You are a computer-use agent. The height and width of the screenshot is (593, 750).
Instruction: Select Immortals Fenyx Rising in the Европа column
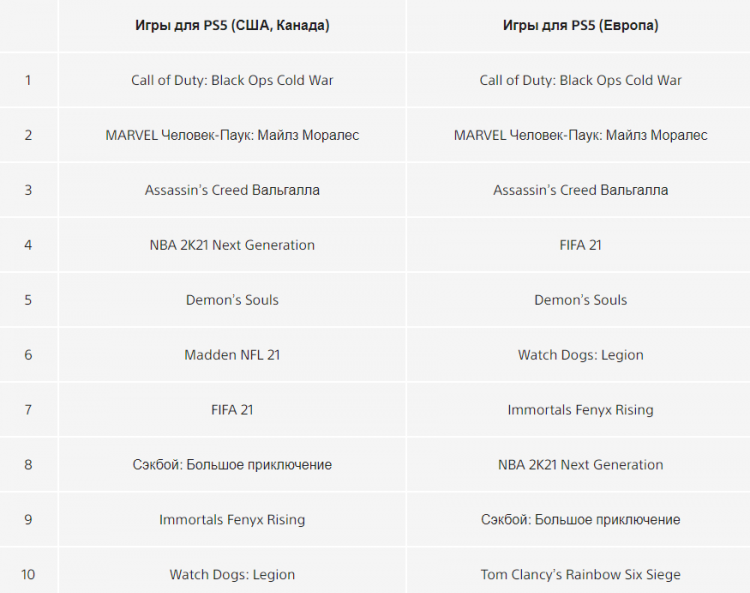pyautogui.click(x=580, y=410)
